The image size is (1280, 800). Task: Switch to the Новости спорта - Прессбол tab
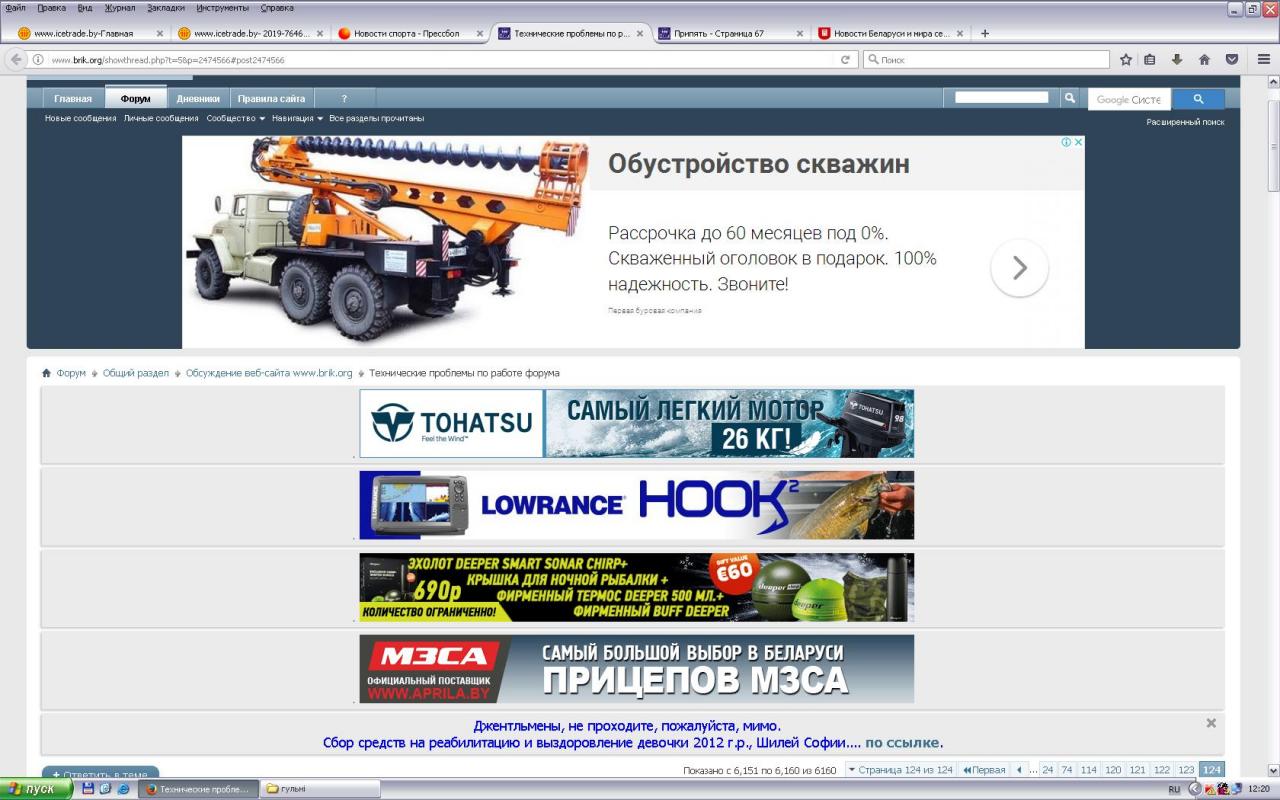click(x=406, y=33)
